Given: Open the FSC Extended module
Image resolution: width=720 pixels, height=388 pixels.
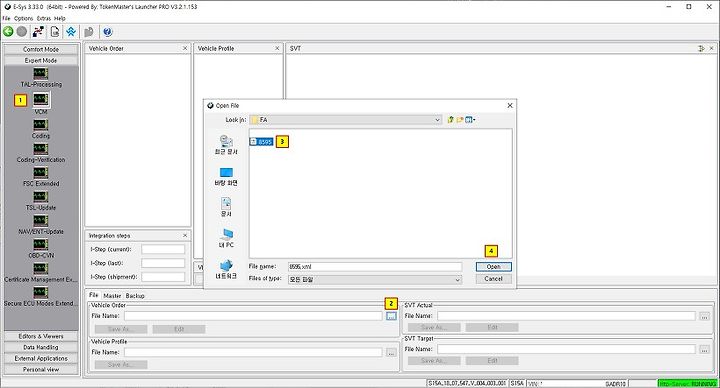Looking at the screenshot, I should [x=41, y=177].
